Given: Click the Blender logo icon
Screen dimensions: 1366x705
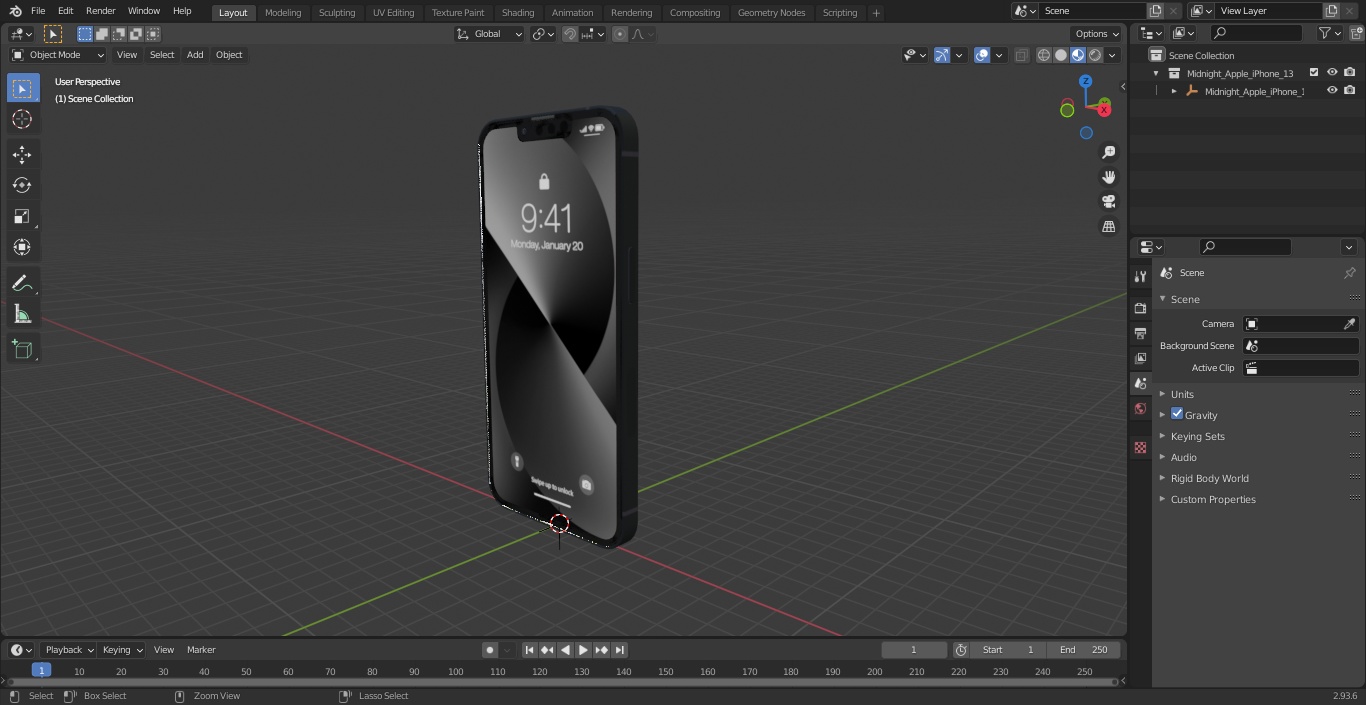Looking at the screenshot, I should (16, 11).
